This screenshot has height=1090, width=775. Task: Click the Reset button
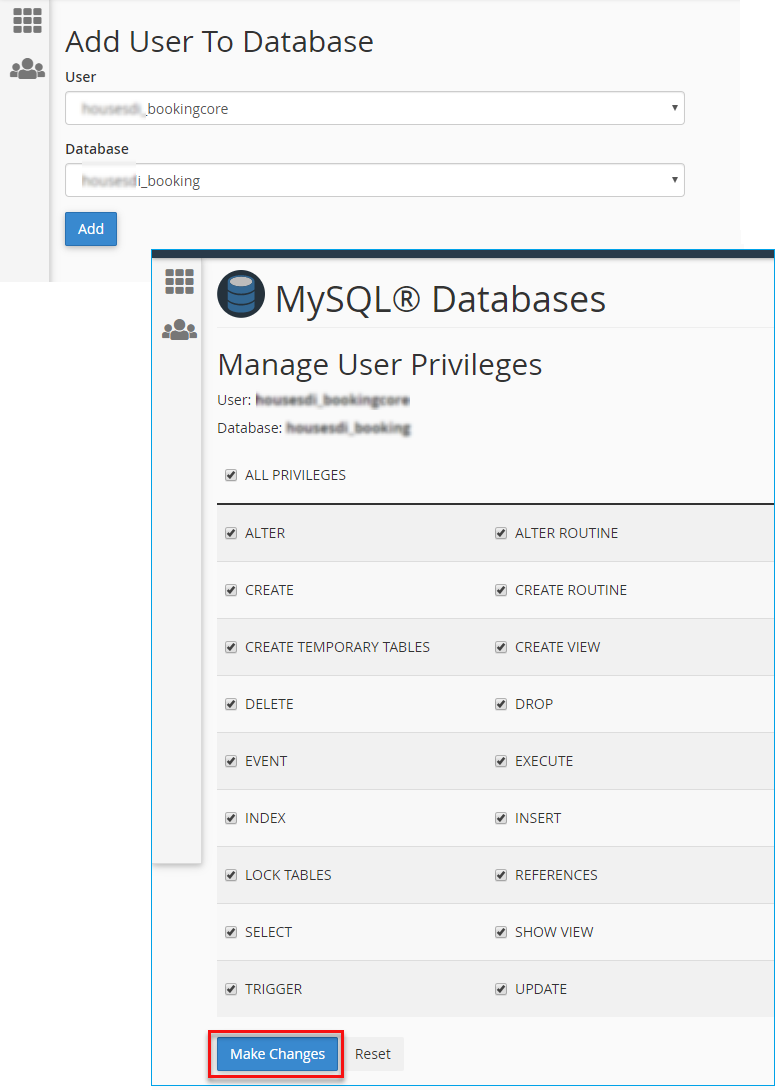373,1054
